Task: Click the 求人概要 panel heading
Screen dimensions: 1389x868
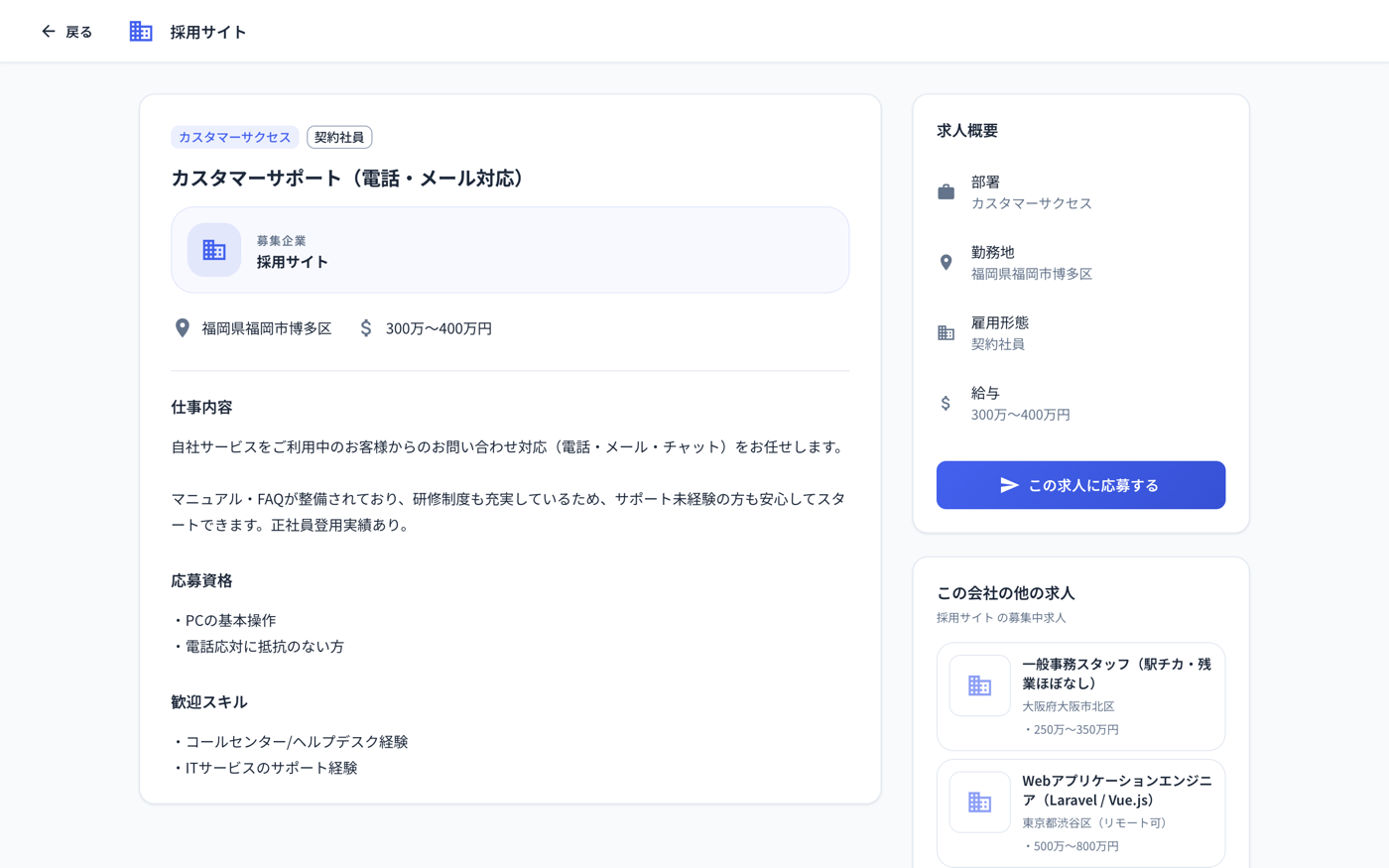Action: pyautogui.click(x=967, y=131)
